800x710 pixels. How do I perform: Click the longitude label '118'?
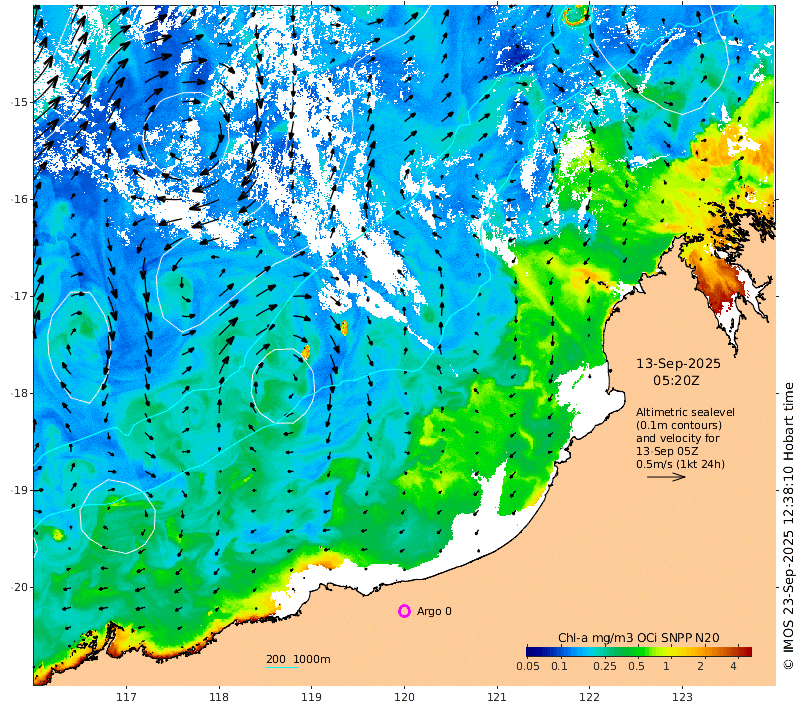pyautogui.click(x=219, y=697)
